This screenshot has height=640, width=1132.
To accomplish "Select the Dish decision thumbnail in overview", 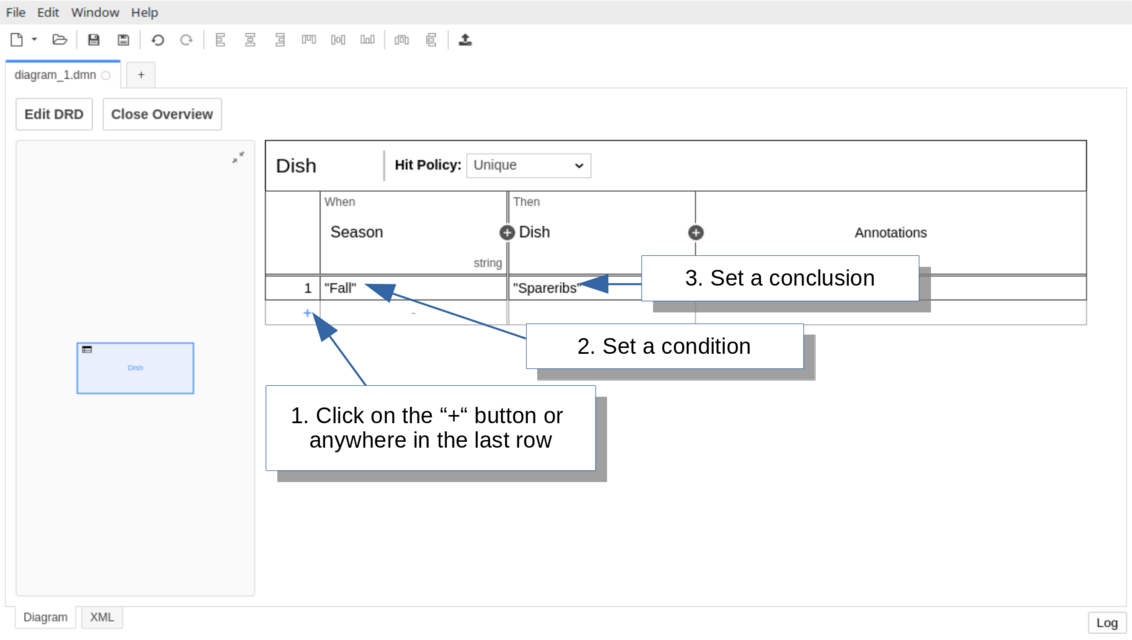I will [135, 368].
